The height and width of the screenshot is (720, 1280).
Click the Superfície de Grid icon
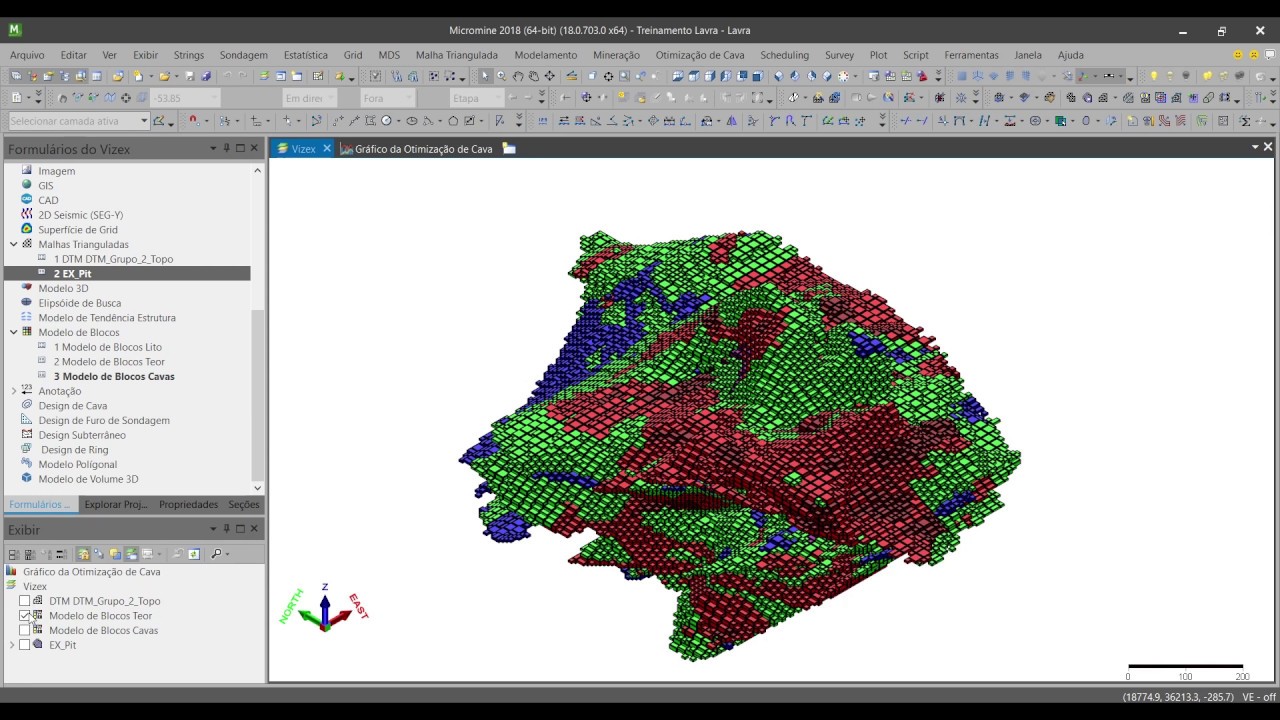click(x=27, y=229)
